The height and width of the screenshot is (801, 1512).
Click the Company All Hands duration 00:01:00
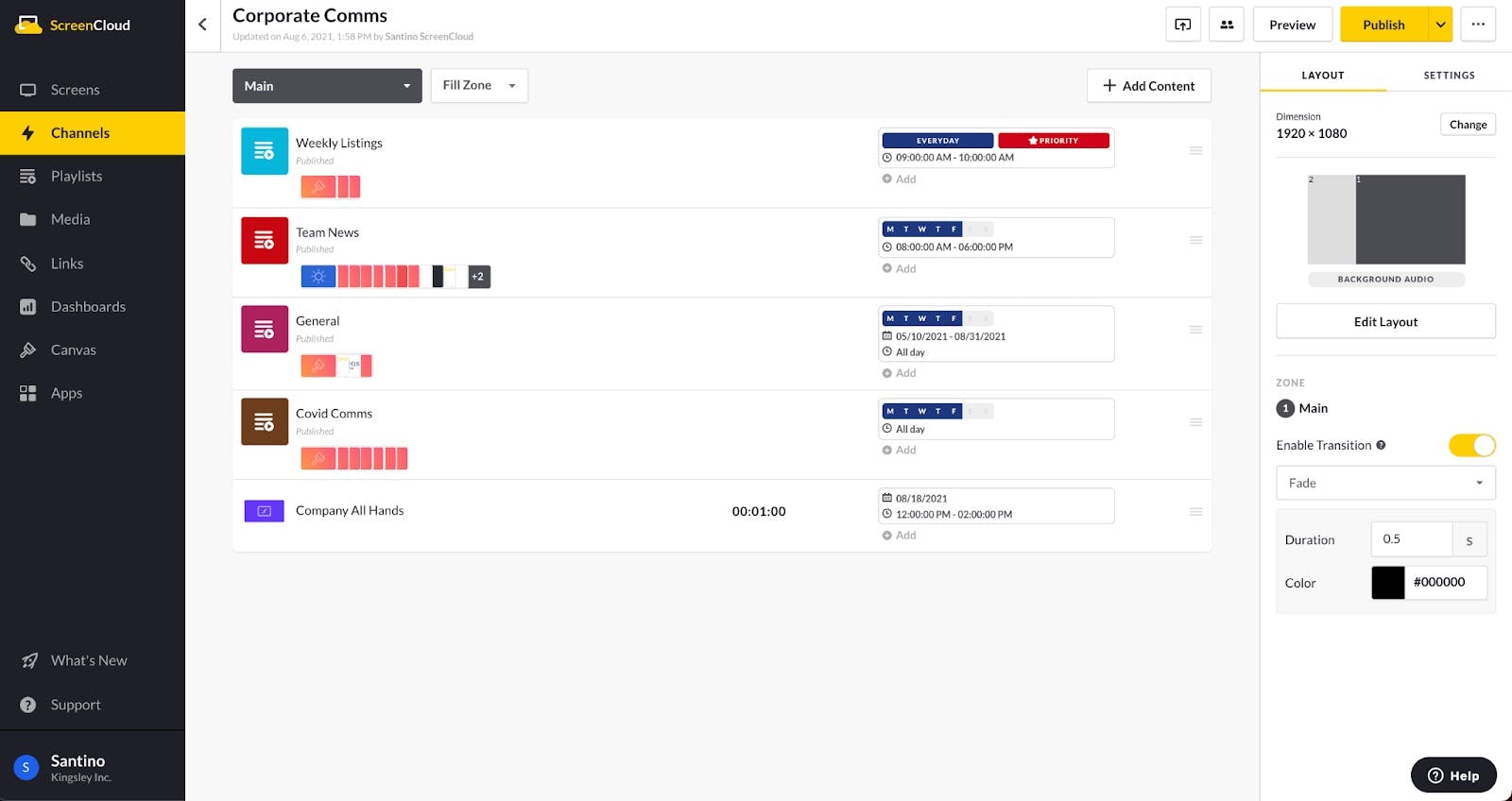[x=759, y=511]
